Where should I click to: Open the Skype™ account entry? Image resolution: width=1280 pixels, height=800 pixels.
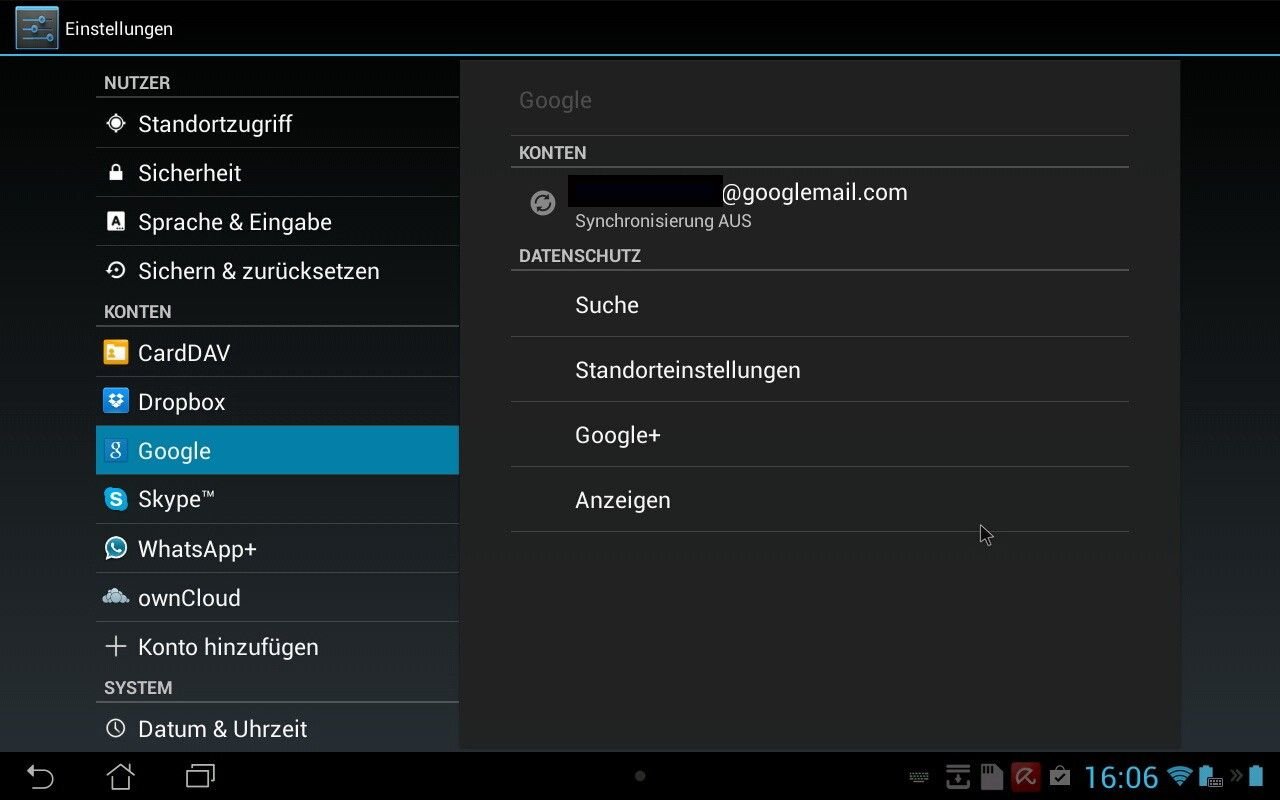click(277, 500)
